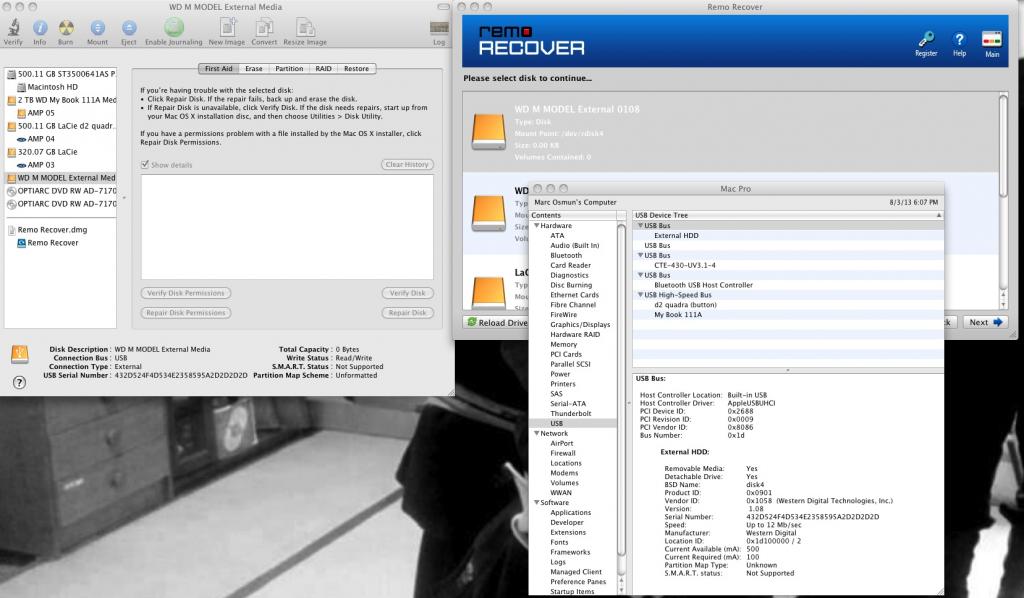Viewport: 1024px width, 598px height.
Task: Collapse the USB Bus with Bluetooth Host Controller
Action: (x=641, y=275)
